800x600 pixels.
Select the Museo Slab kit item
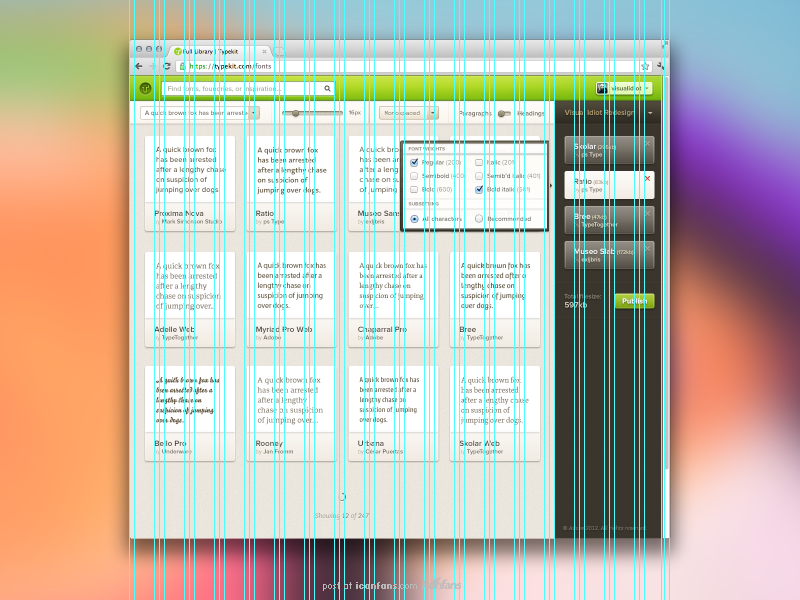click(609, 255)
